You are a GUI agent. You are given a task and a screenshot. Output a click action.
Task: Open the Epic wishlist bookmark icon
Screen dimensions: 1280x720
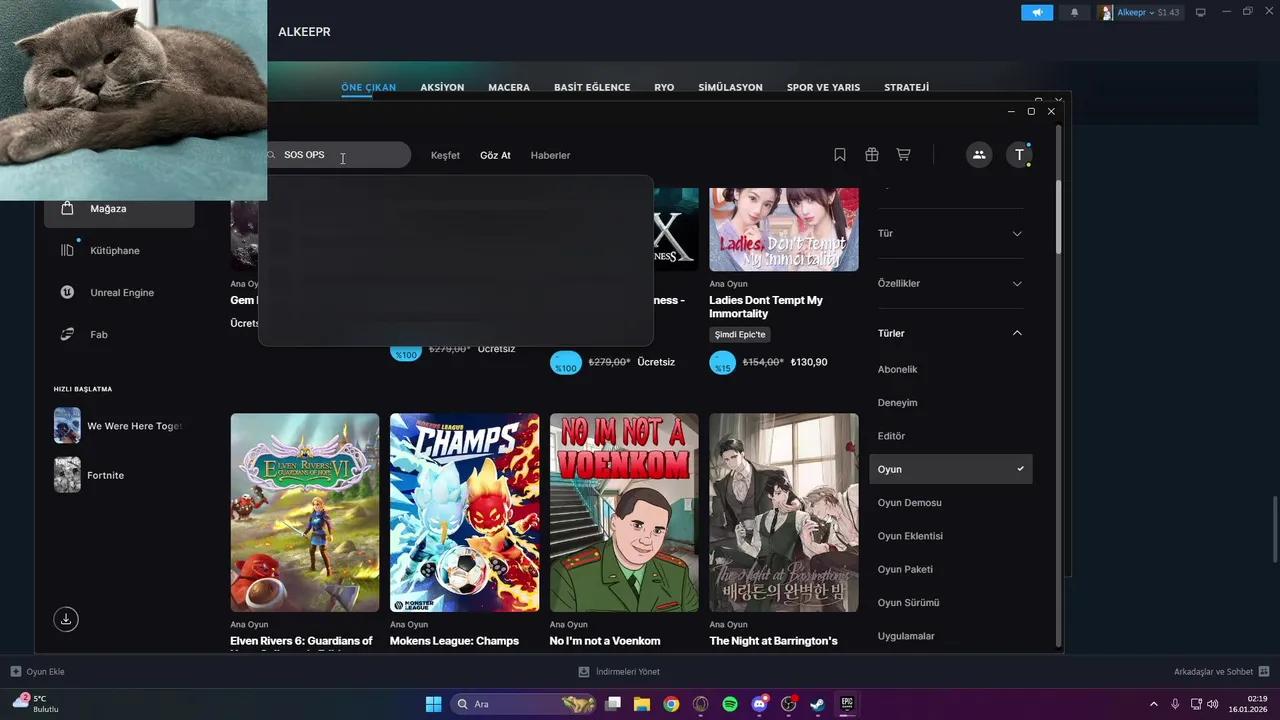click(x=840, y=155)
